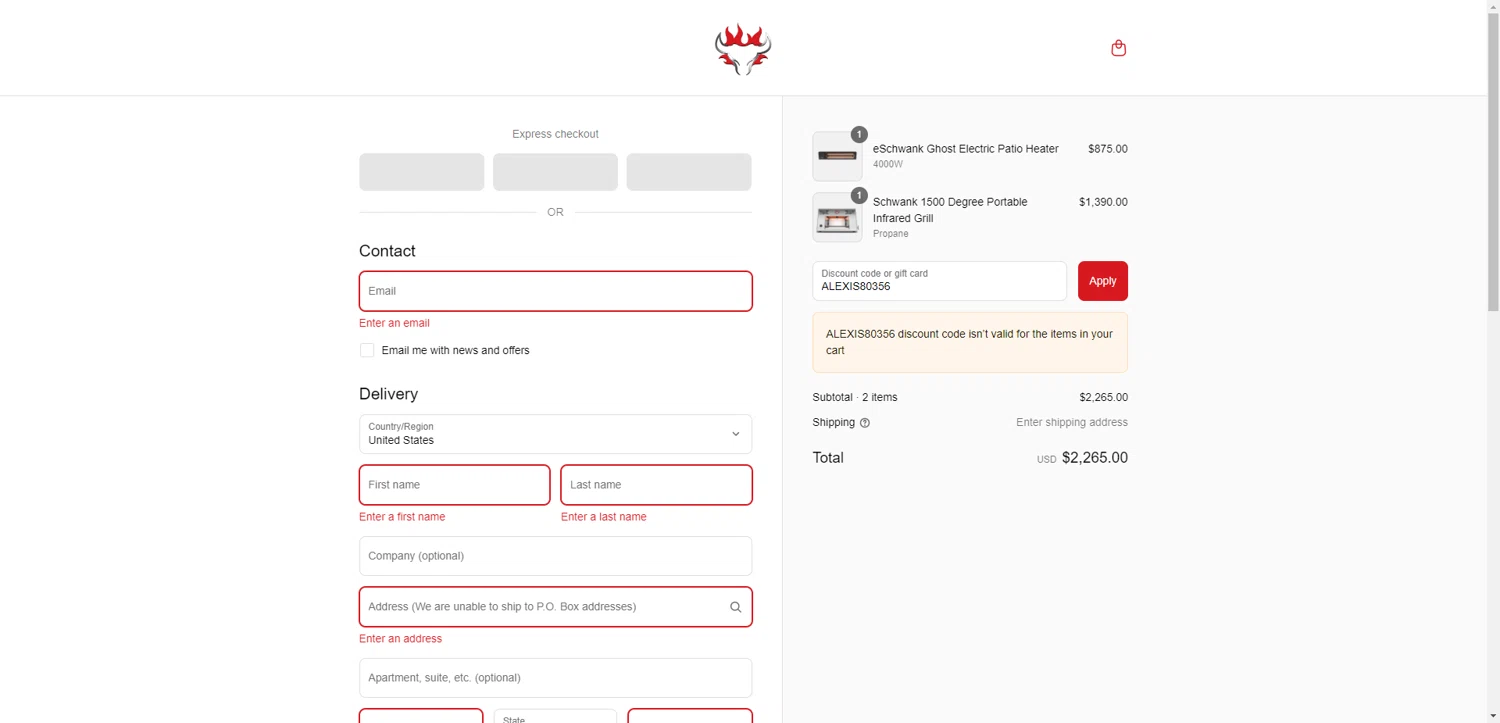This screenshot has height=723, width=1500.
Task: Click the Discount code or gift card field
Action: click(x=939, y=281)
